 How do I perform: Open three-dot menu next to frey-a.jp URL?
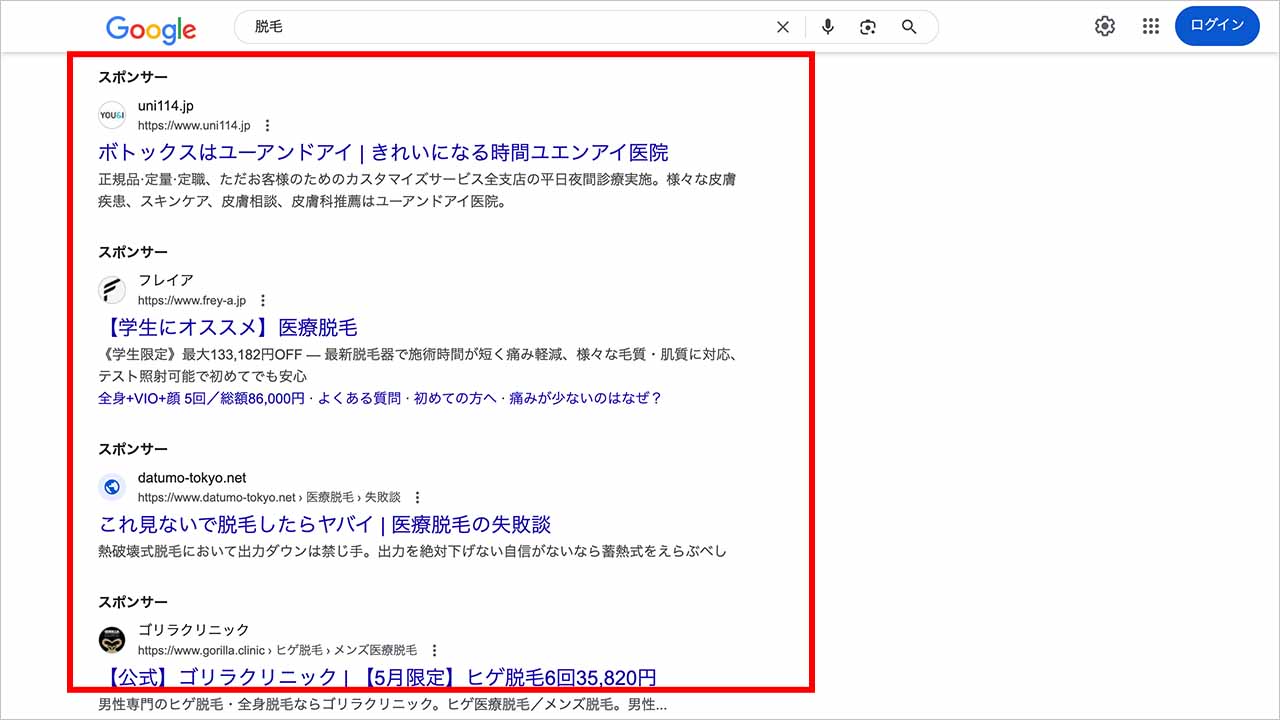pos(263,300)
